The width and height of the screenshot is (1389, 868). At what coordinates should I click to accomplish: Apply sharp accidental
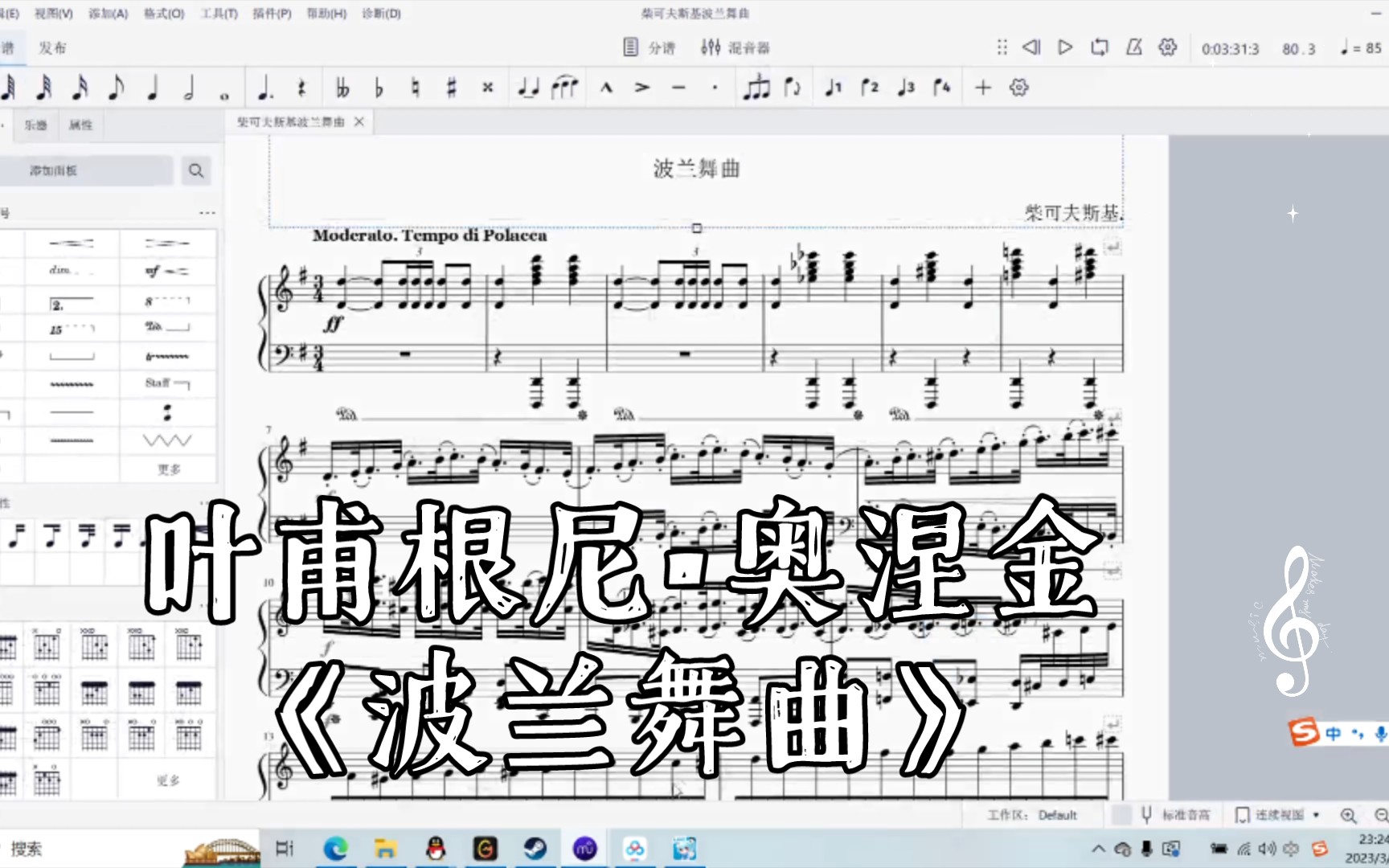click(451, 87)
